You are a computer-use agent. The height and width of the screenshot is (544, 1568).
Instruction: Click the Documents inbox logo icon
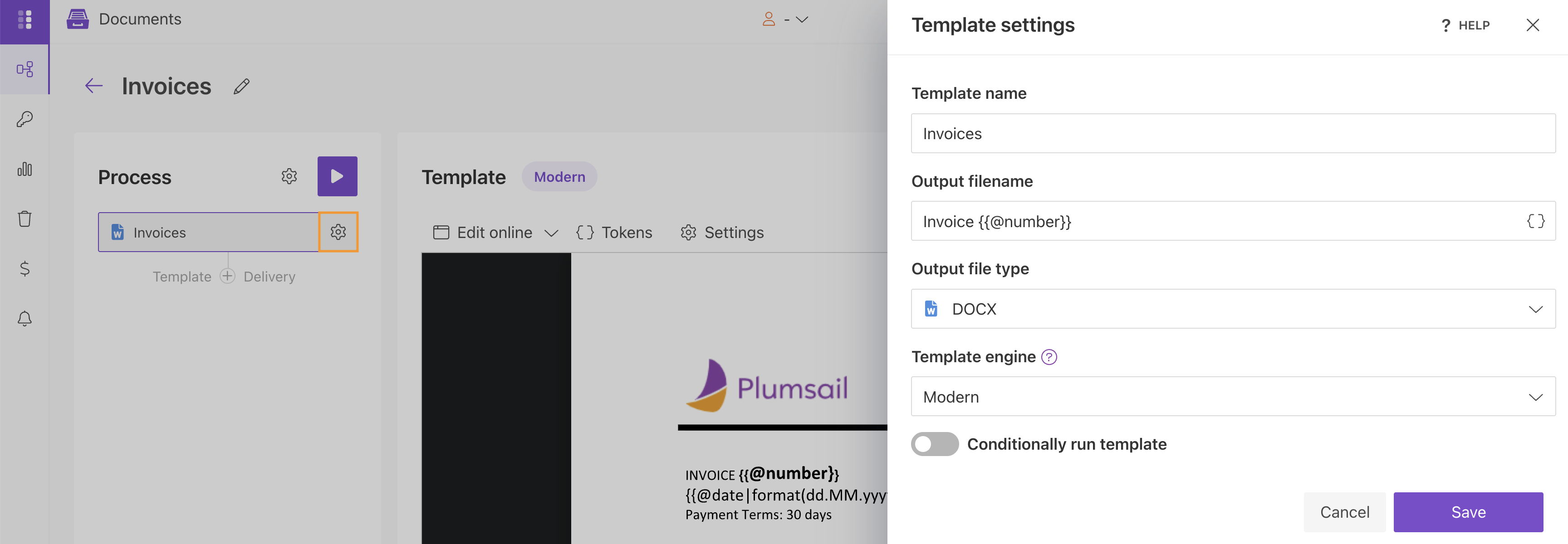point(77,19)
